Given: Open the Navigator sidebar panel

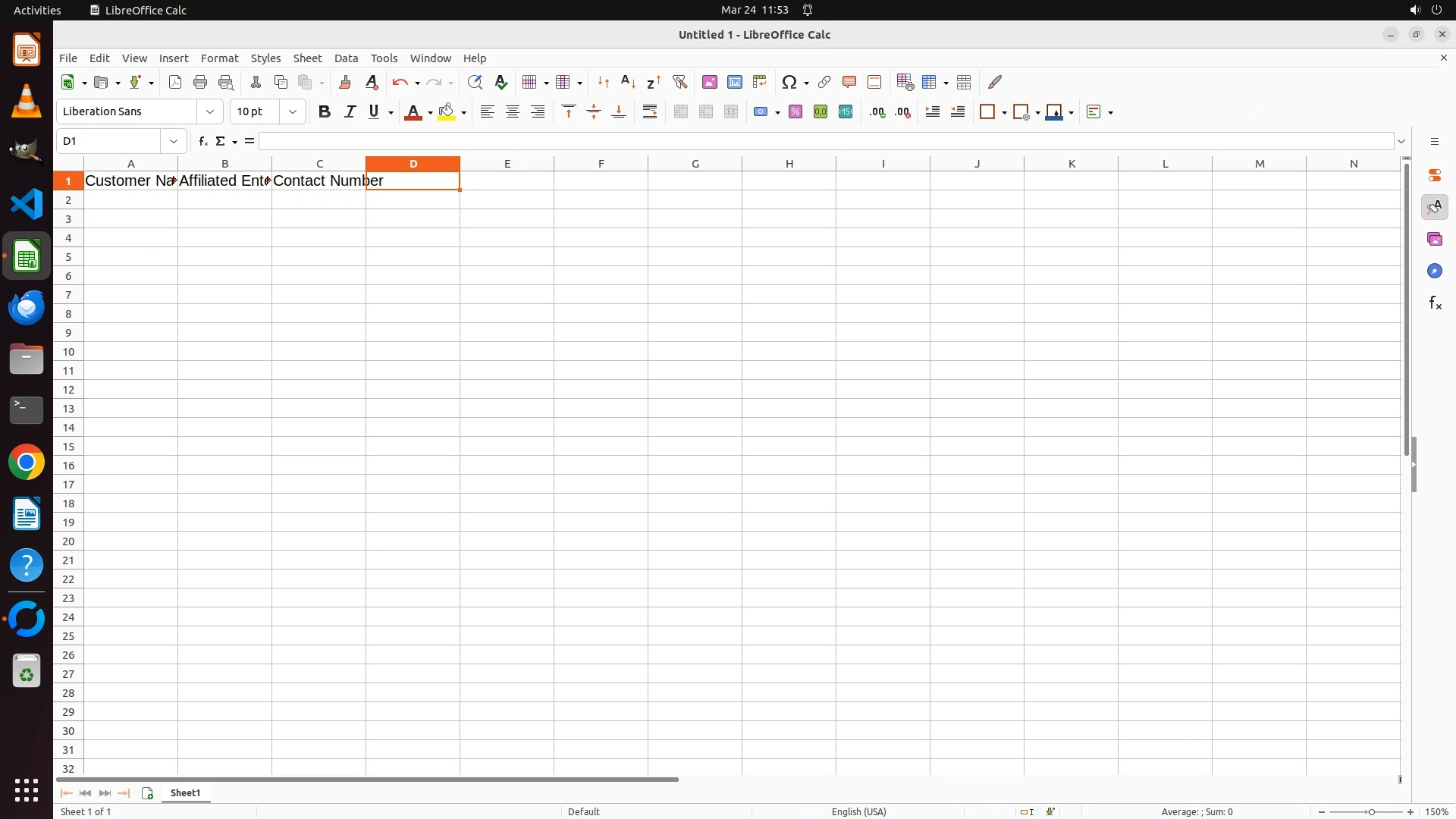Looking at the screenshot, I should click(x=1434, y=271).
